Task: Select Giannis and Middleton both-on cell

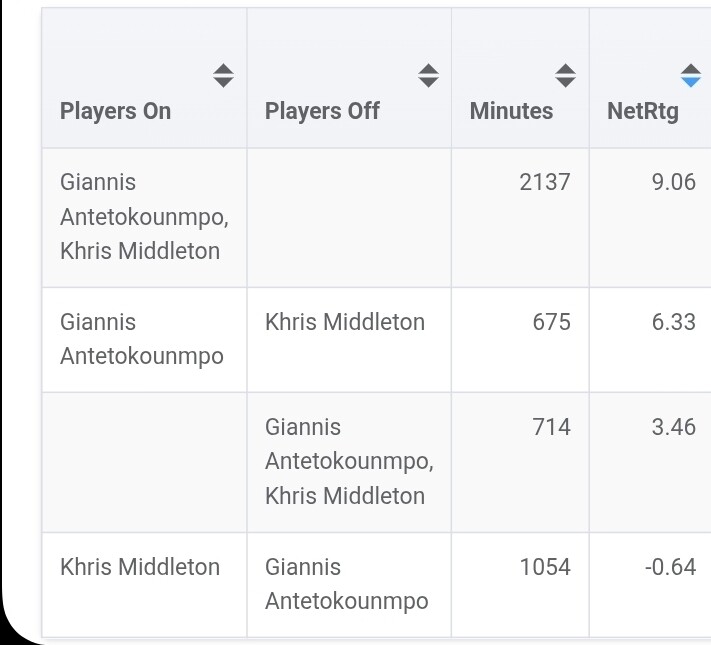Action: [x=139, y=216]
